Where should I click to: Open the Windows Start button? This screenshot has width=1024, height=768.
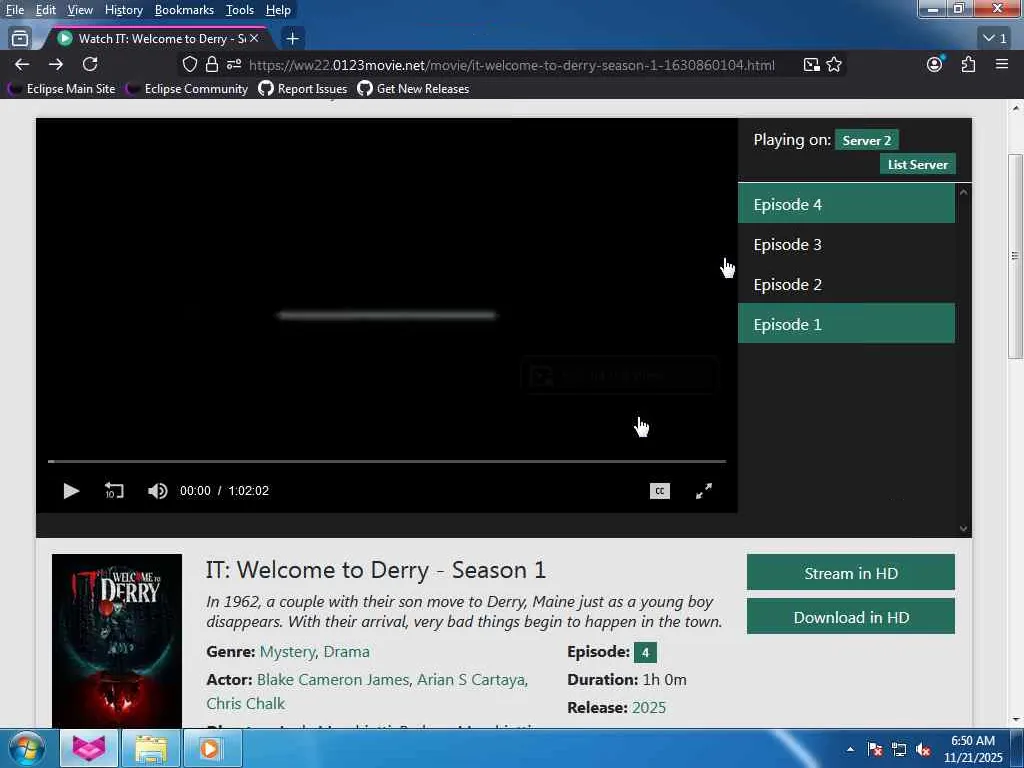point(26,748)
